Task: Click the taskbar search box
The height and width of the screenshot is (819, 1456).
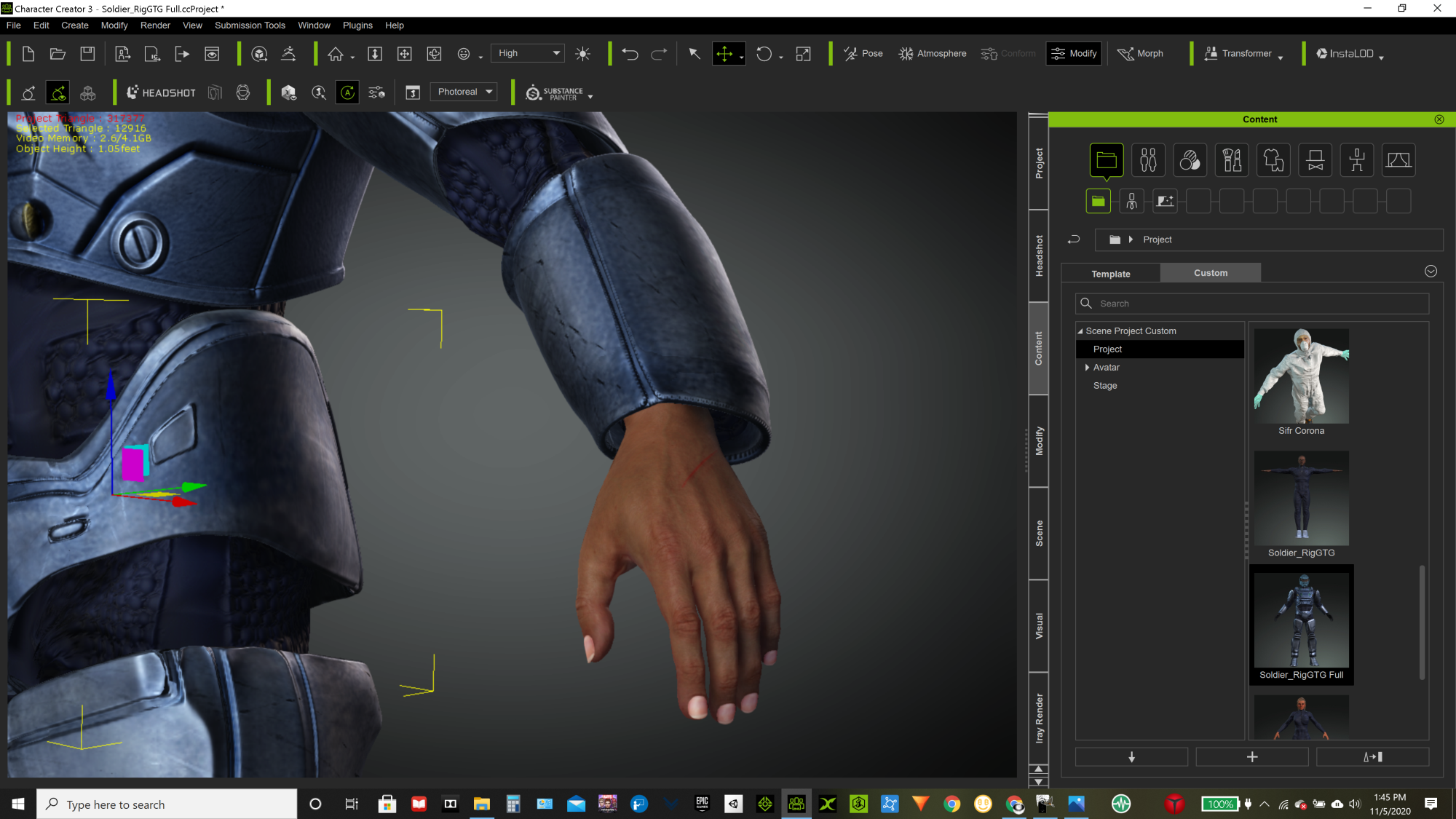Action: 167,804
